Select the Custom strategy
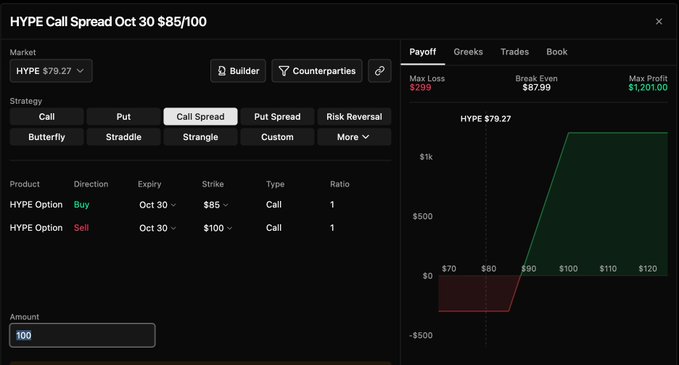 click(x=277, y=137)
